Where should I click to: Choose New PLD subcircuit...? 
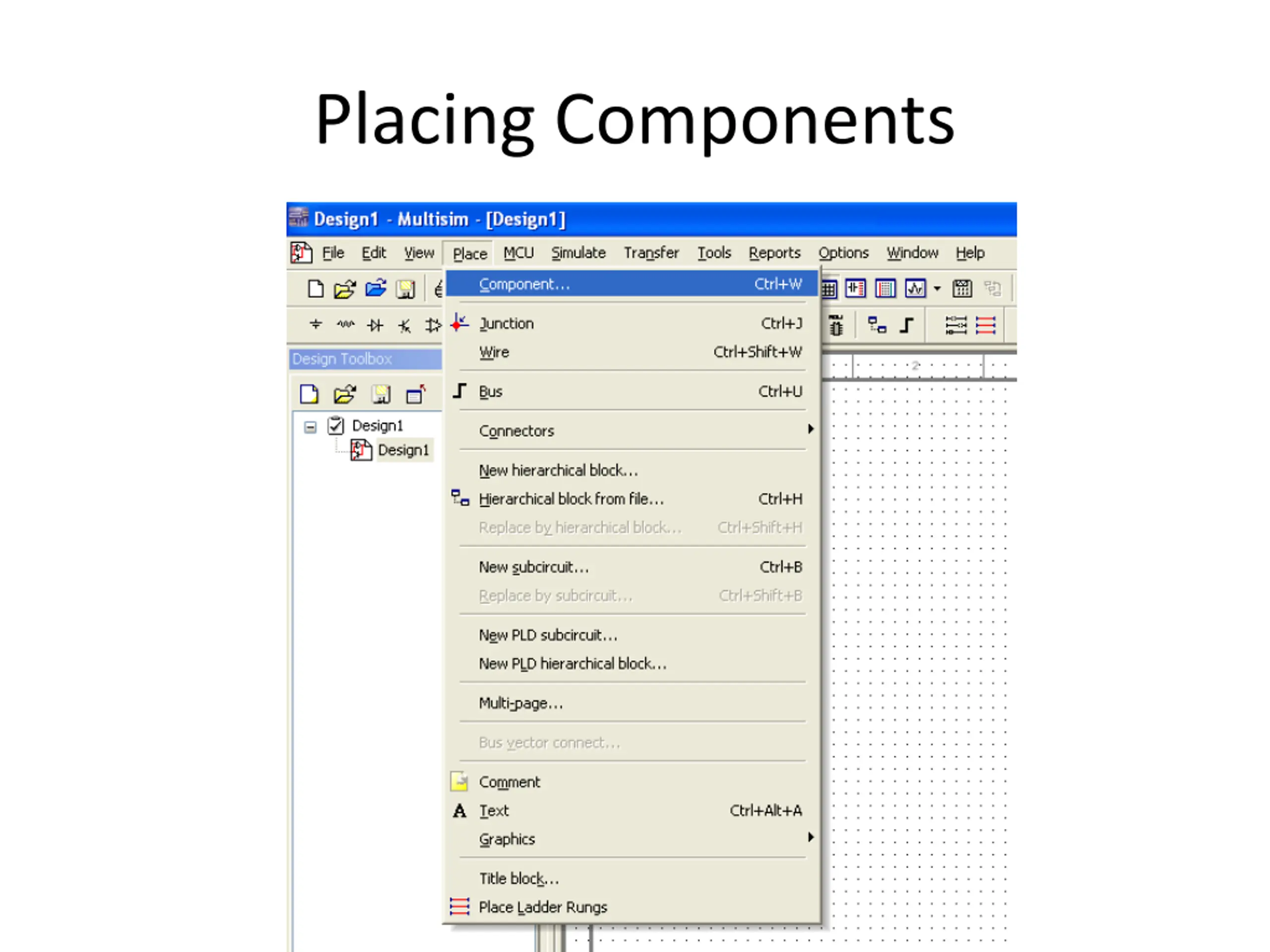[x=632, y=635]
